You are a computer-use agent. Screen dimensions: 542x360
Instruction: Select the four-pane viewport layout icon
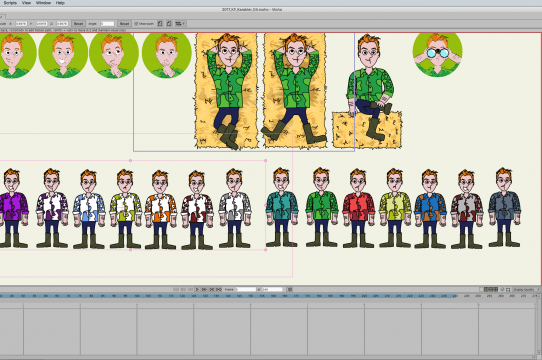496,289
